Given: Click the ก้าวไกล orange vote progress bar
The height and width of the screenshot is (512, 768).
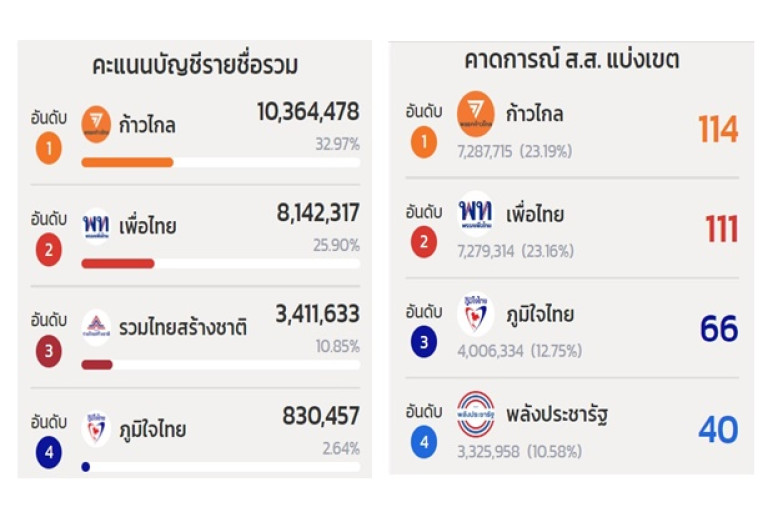Looking at the screenshot, I should click(x=127, y=162).
